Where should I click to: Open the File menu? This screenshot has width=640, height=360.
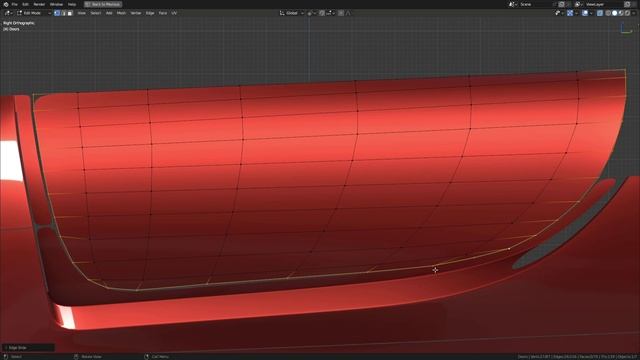pos(15,4)
